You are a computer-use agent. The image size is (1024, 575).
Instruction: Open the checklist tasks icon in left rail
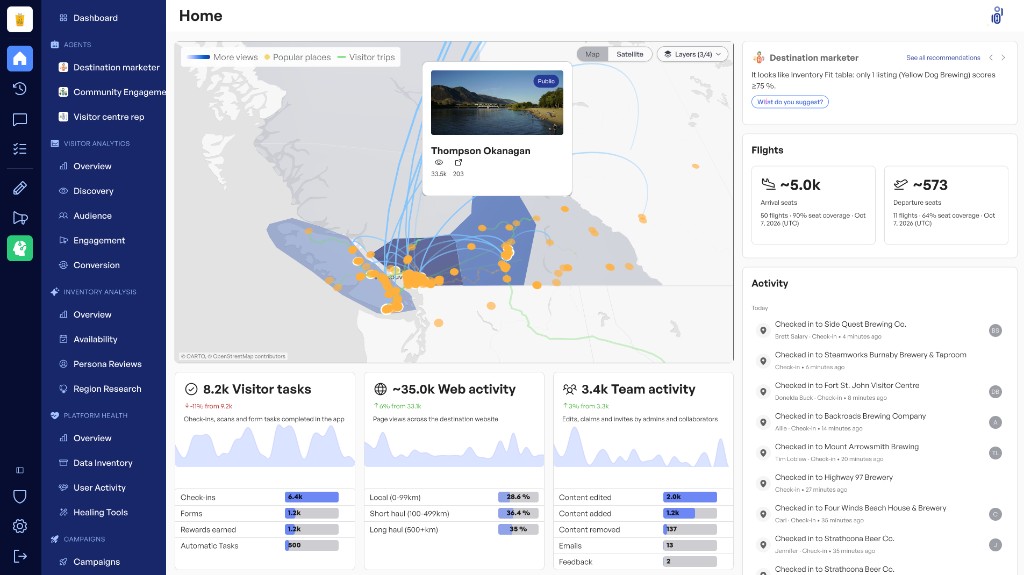point(20,149)
